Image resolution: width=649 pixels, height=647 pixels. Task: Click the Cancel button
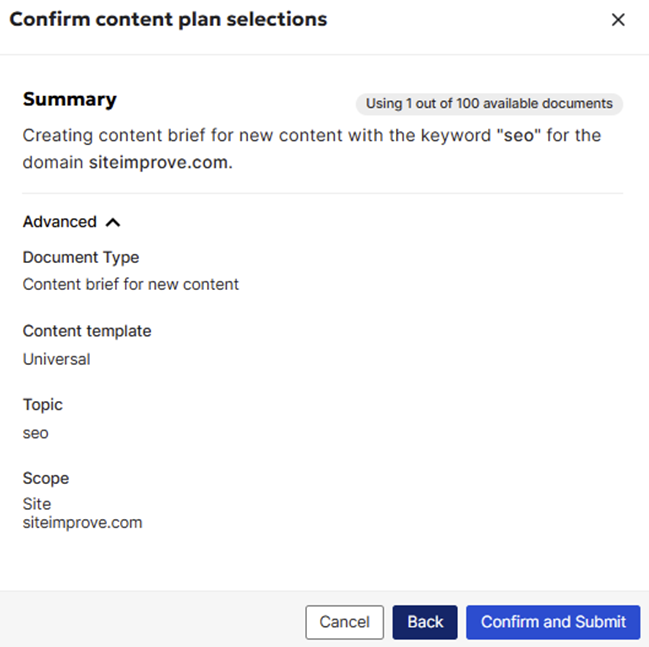coord(344,622)
